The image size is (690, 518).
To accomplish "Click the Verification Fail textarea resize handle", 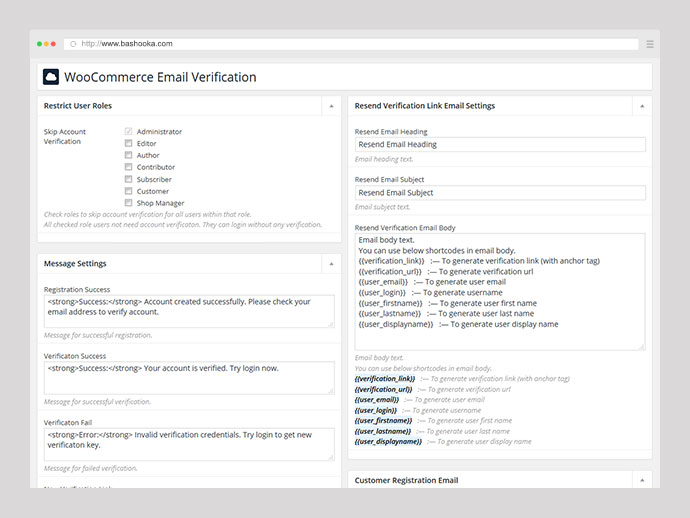I will click(x=331, y=458).
